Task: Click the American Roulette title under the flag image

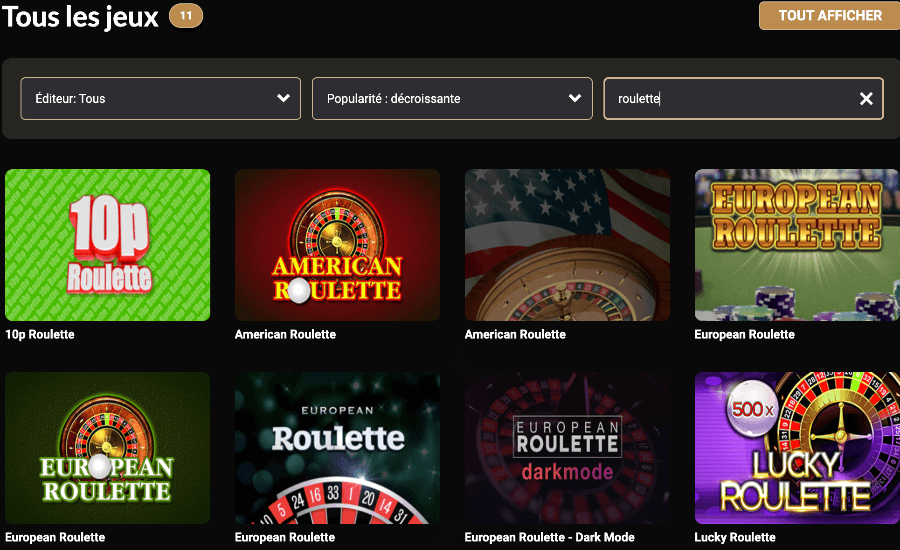Action: (515, 334)
